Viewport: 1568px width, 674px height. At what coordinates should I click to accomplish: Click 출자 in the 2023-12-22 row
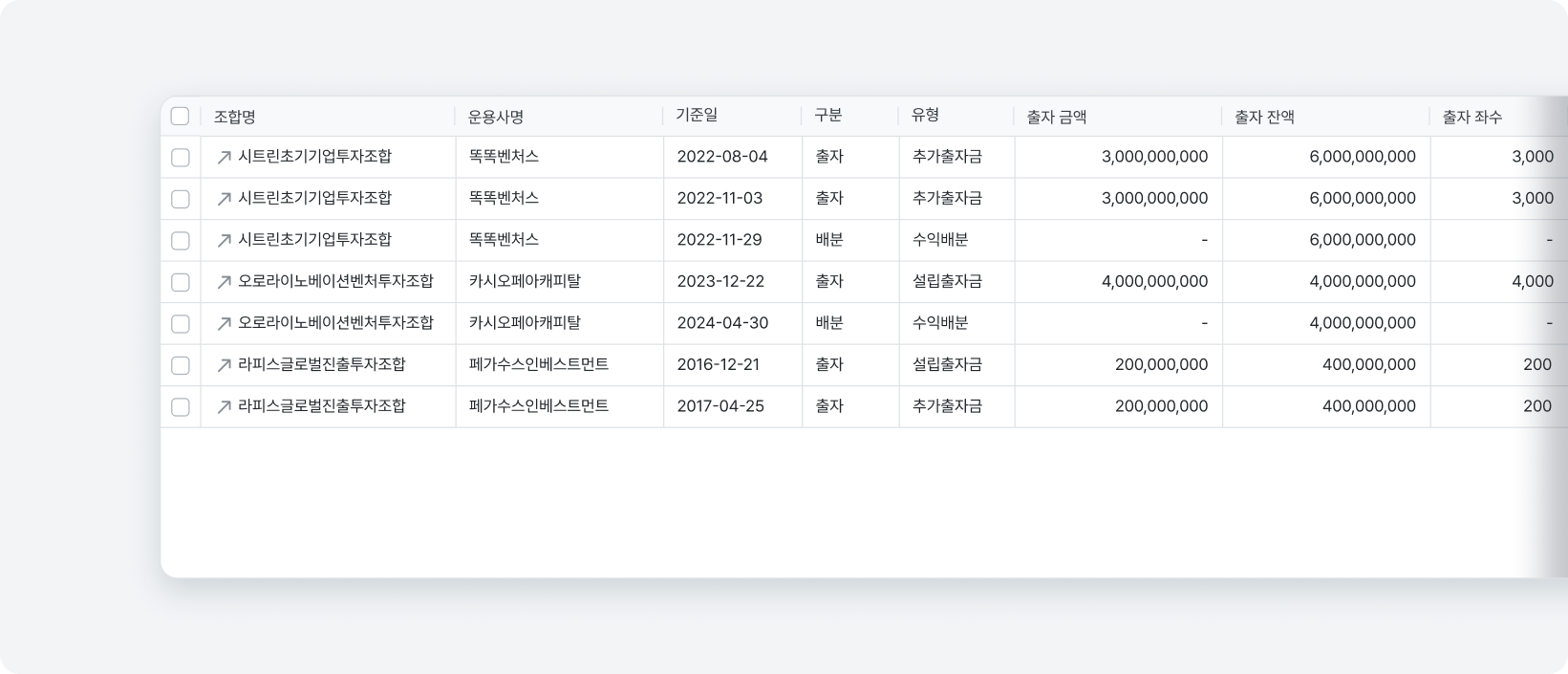tap(829, 281)
